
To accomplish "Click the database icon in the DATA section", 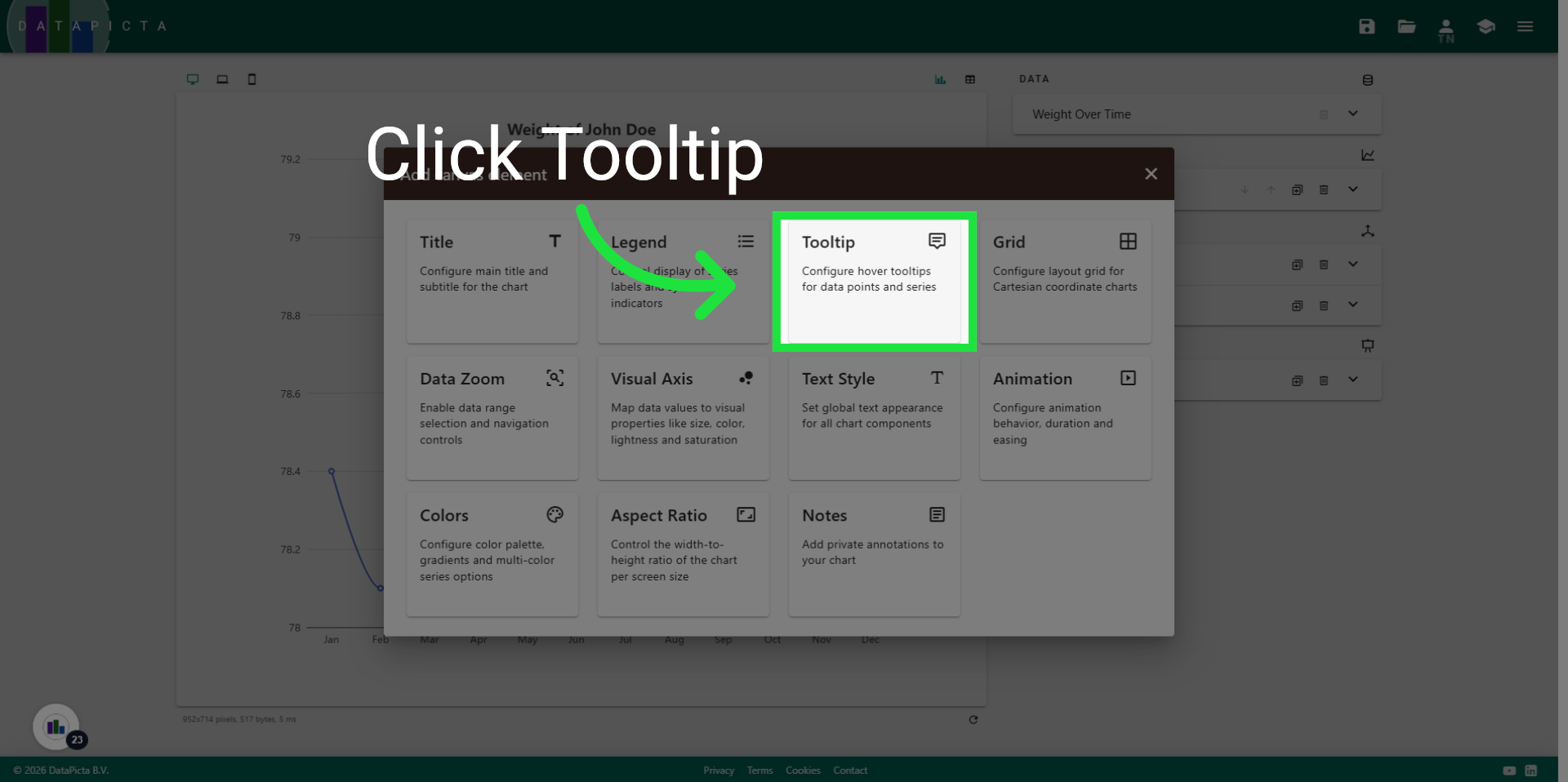I will click(x=1368, y=79).
